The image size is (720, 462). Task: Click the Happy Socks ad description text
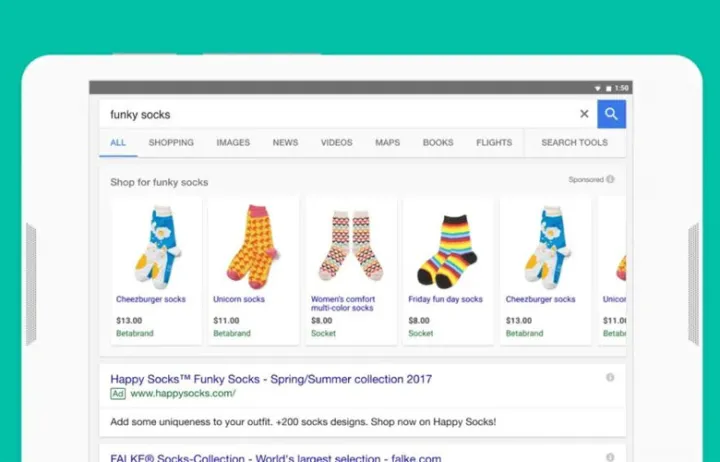click(303, 422)
